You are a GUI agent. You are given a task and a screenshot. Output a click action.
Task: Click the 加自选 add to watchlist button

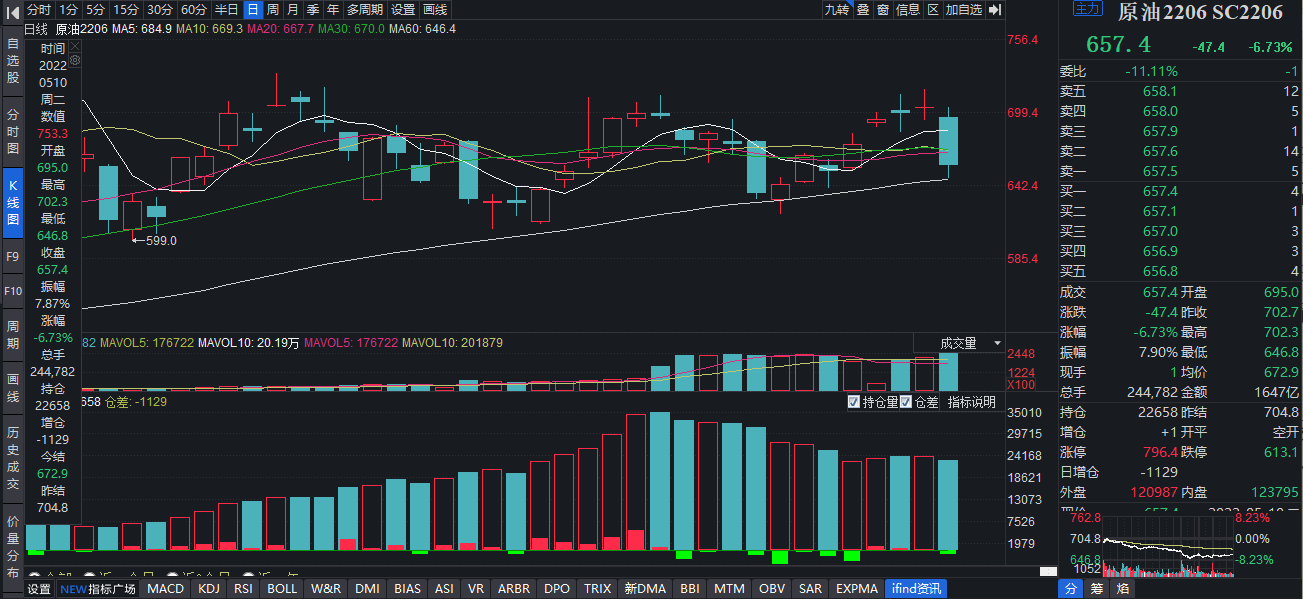[x=963, y=9]
